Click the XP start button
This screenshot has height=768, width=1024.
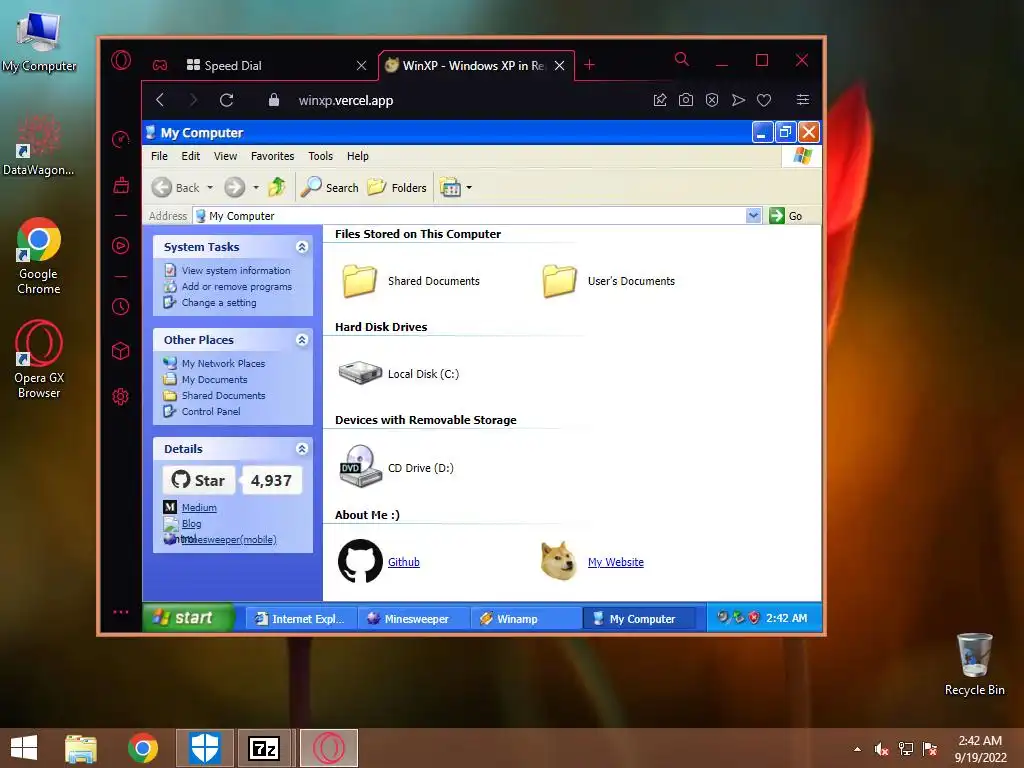pyautogui.click(x=188, y=618)
